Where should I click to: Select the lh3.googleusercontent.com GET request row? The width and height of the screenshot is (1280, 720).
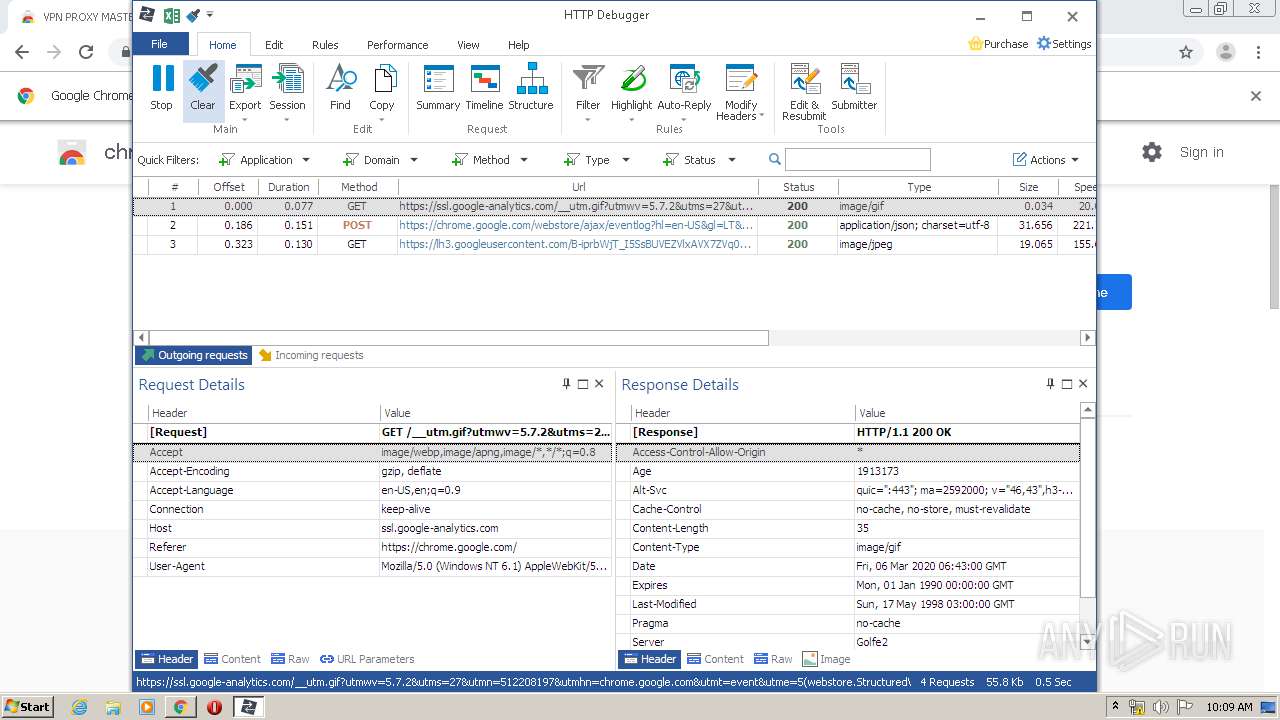tap(614, 244)
